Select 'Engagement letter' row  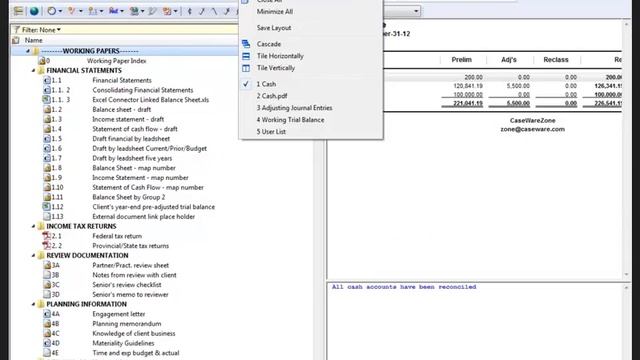[119, 314]
